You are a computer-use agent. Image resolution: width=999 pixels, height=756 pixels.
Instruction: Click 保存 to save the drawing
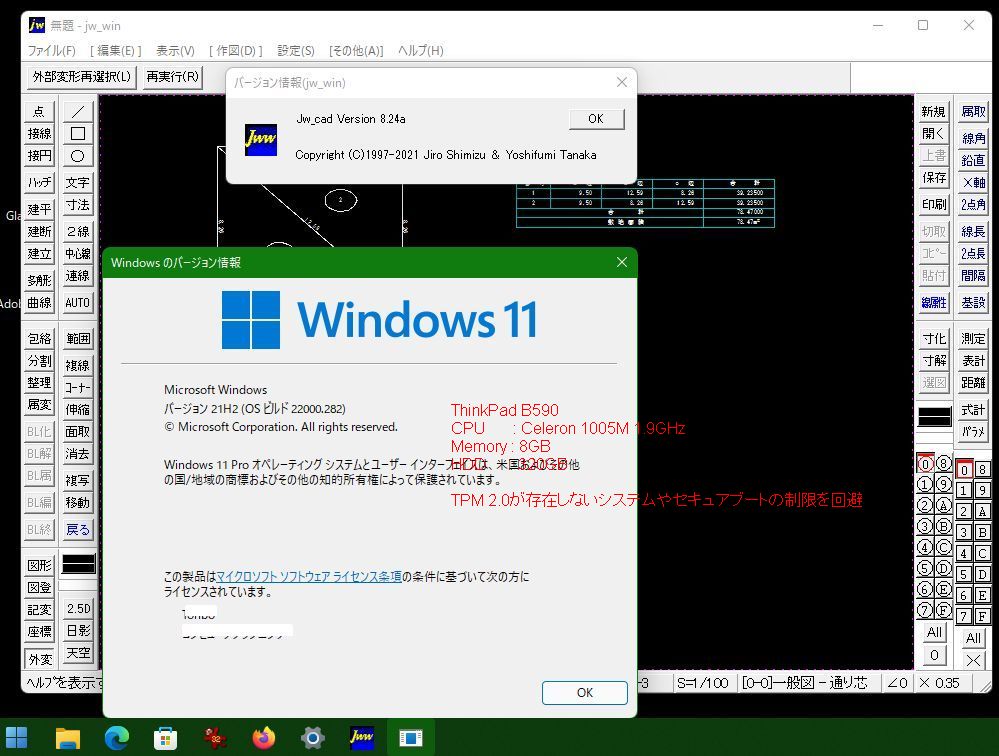pyautogui.click(x=933, y=178)
